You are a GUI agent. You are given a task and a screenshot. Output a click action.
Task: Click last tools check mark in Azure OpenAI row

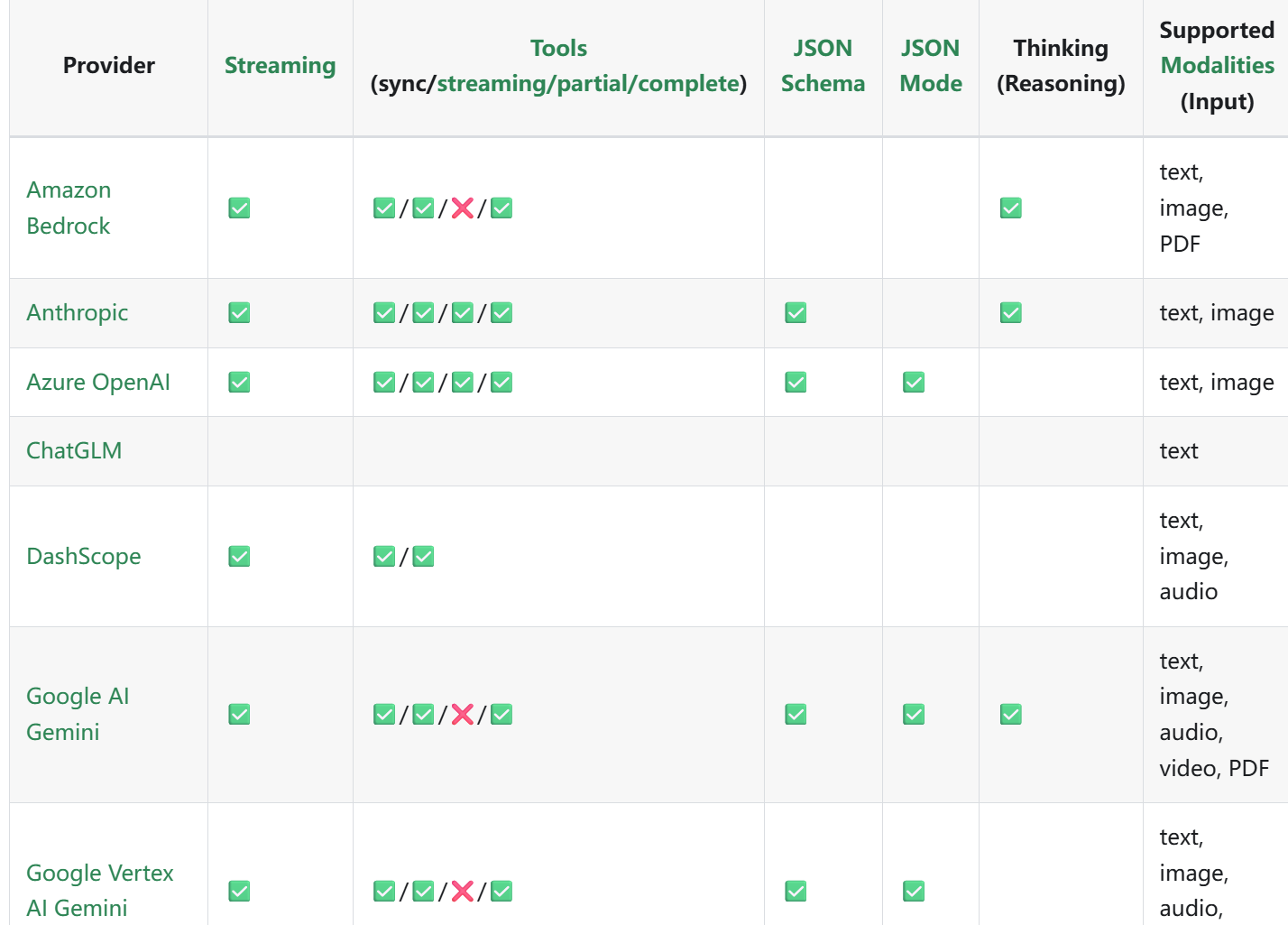click(501, 383)
